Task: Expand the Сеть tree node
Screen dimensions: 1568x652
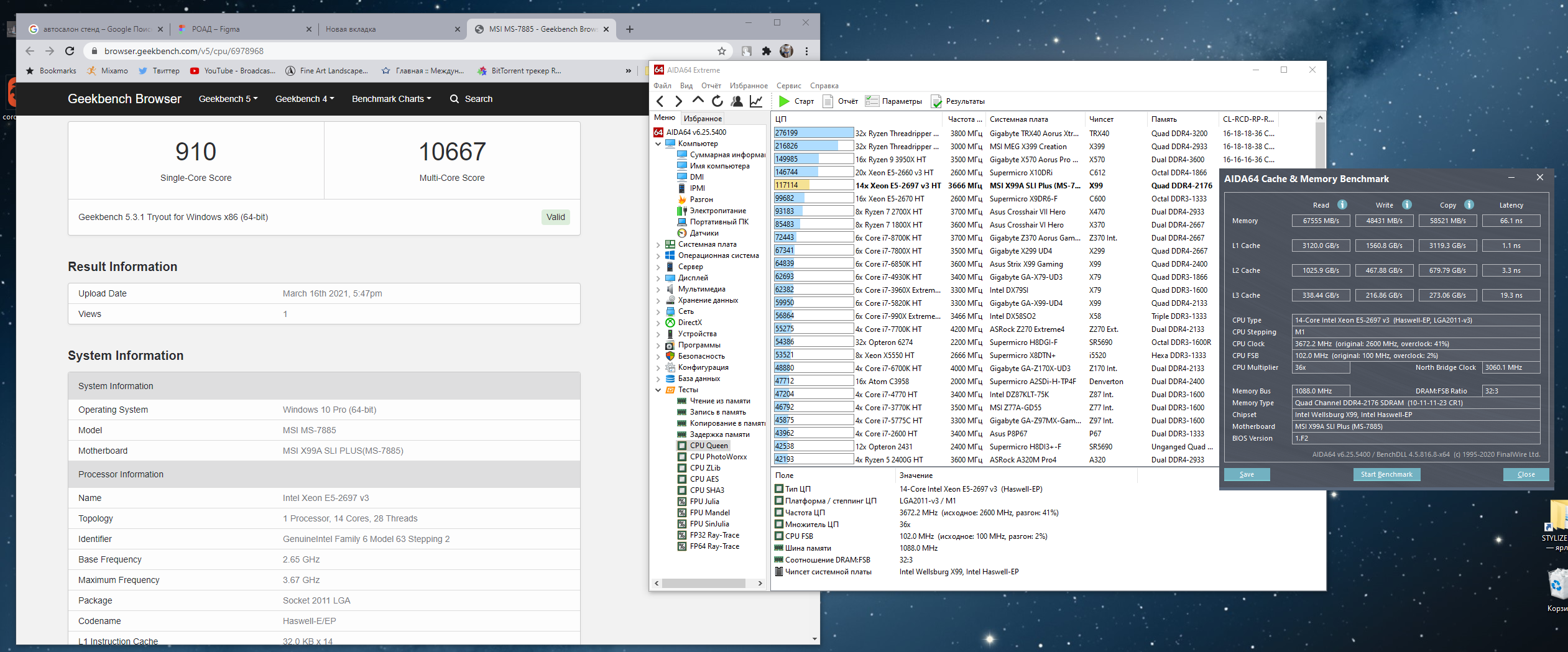Action: [x=658, y=311]
